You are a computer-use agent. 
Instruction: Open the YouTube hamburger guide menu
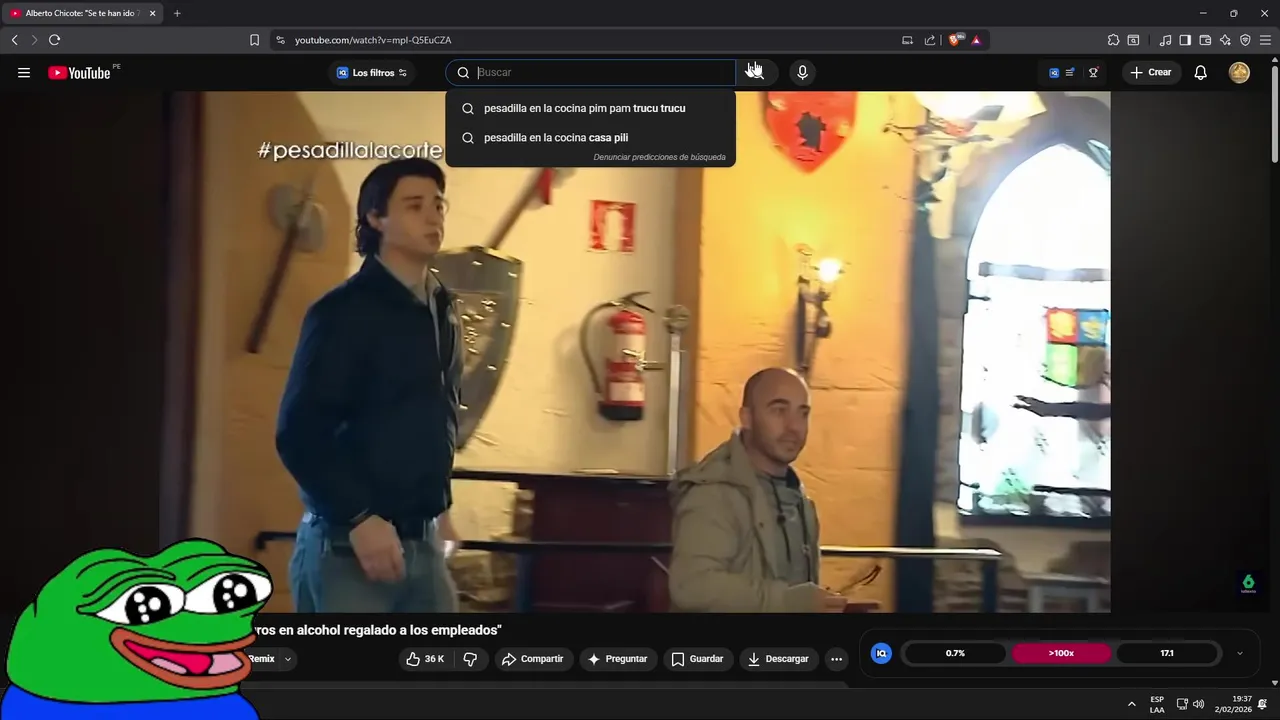[x=24, y=72]
